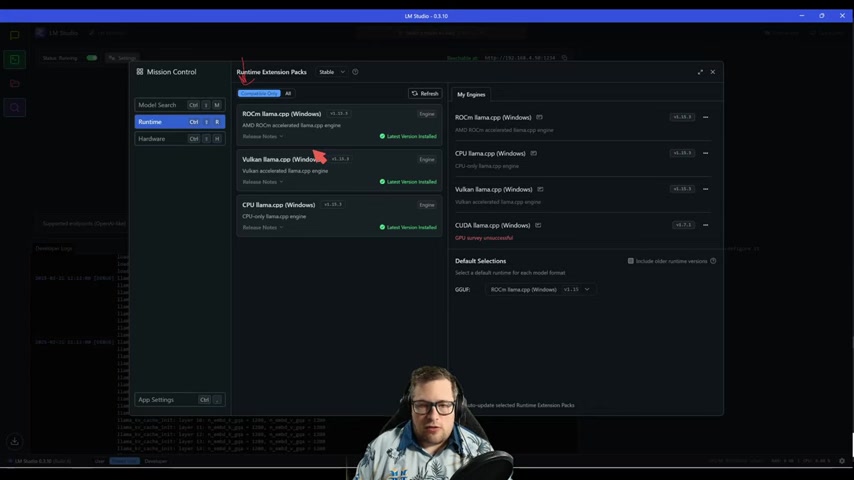Expand Release Notes for Vulkan llama.cpp

(x=263, y=182)
